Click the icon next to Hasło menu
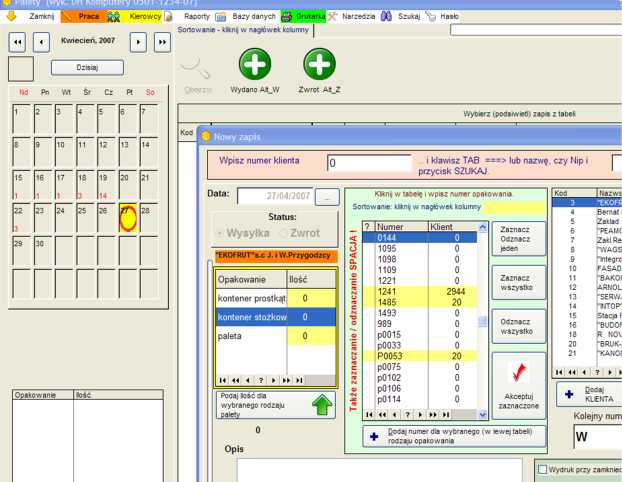This screenshot has width=622, height=482. (430, 16)
